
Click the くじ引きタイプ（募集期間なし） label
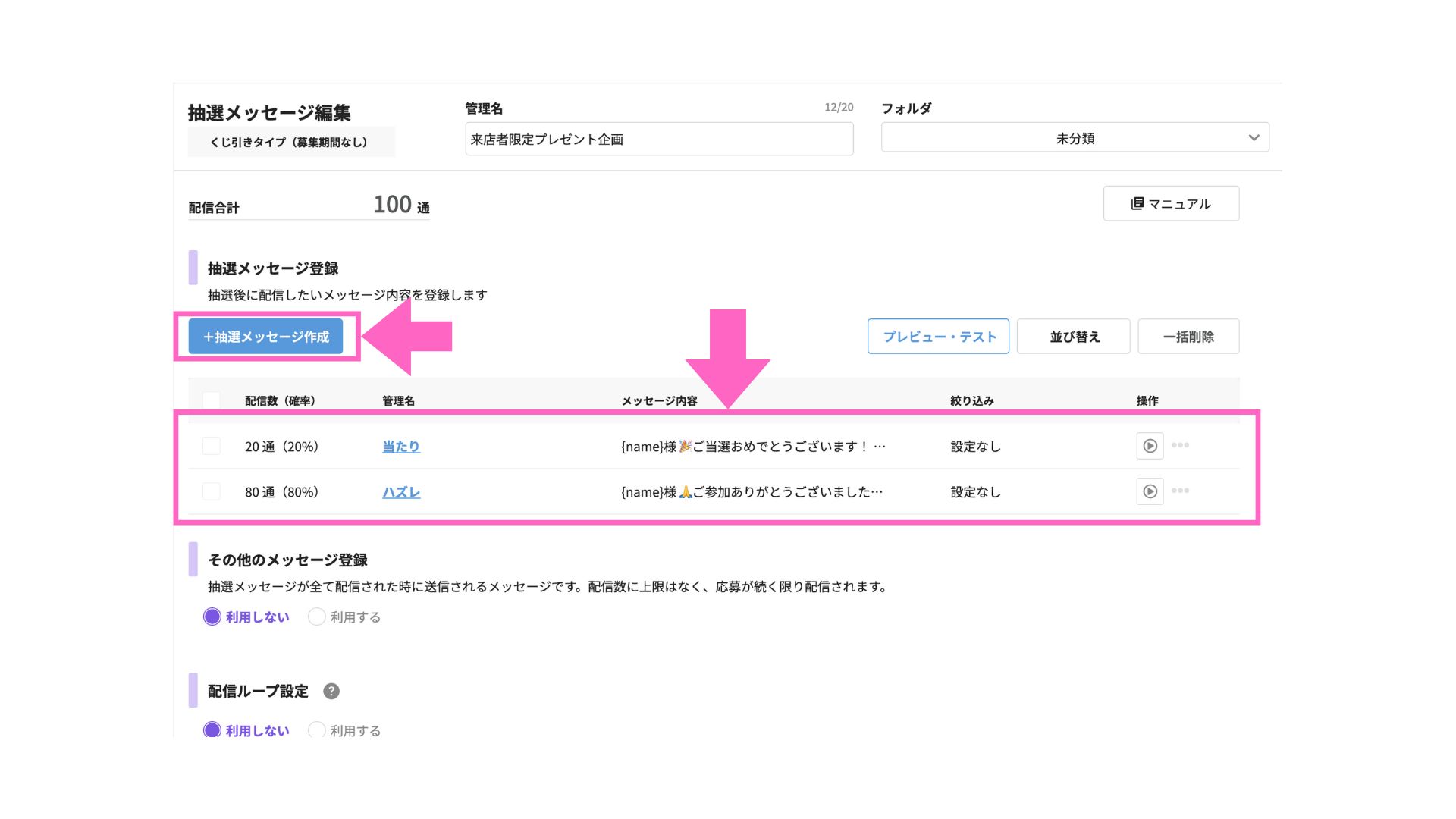[291, 142]
